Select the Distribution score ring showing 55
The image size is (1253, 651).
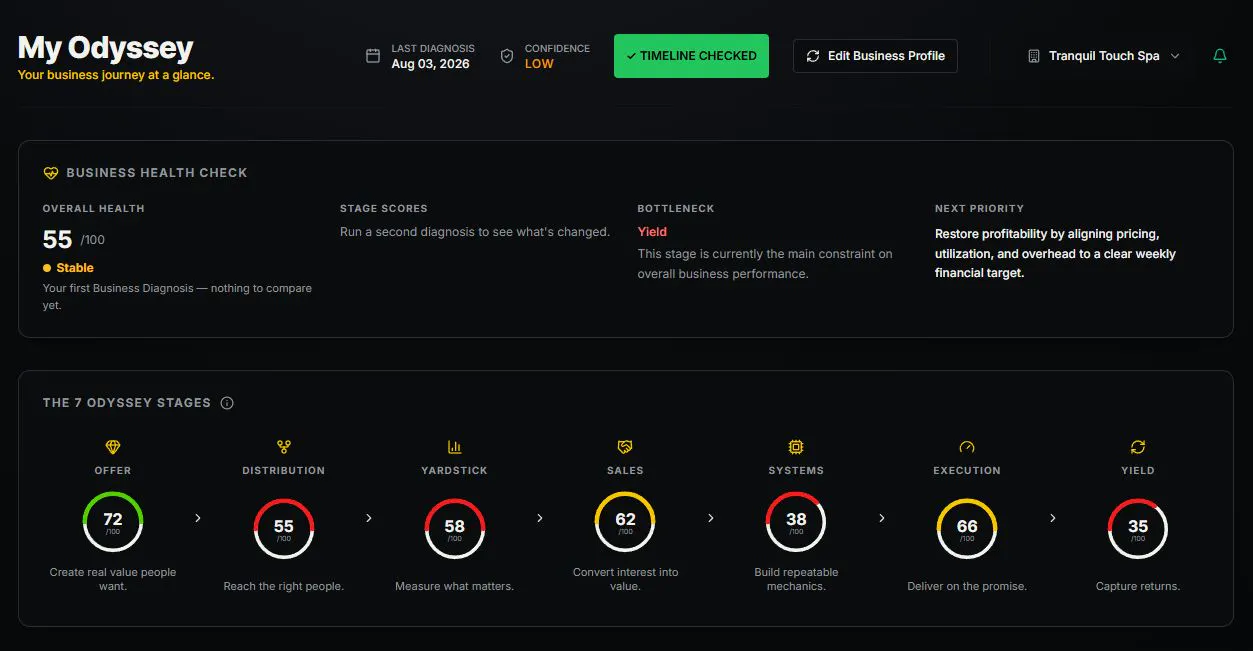284,529
